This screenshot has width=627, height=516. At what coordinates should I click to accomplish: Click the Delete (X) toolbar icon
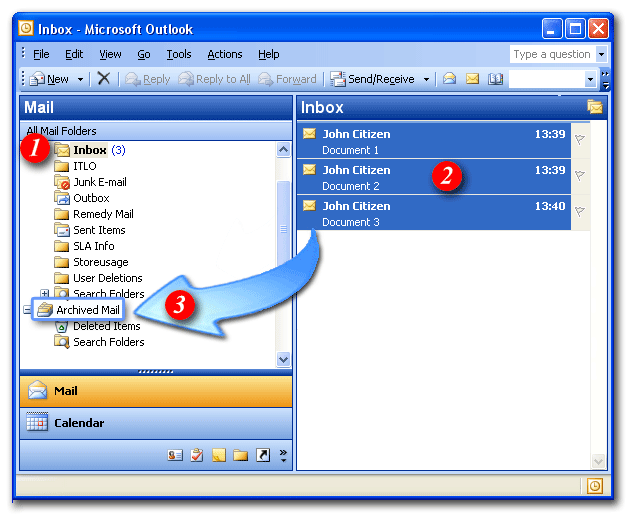tap(104, 79)
